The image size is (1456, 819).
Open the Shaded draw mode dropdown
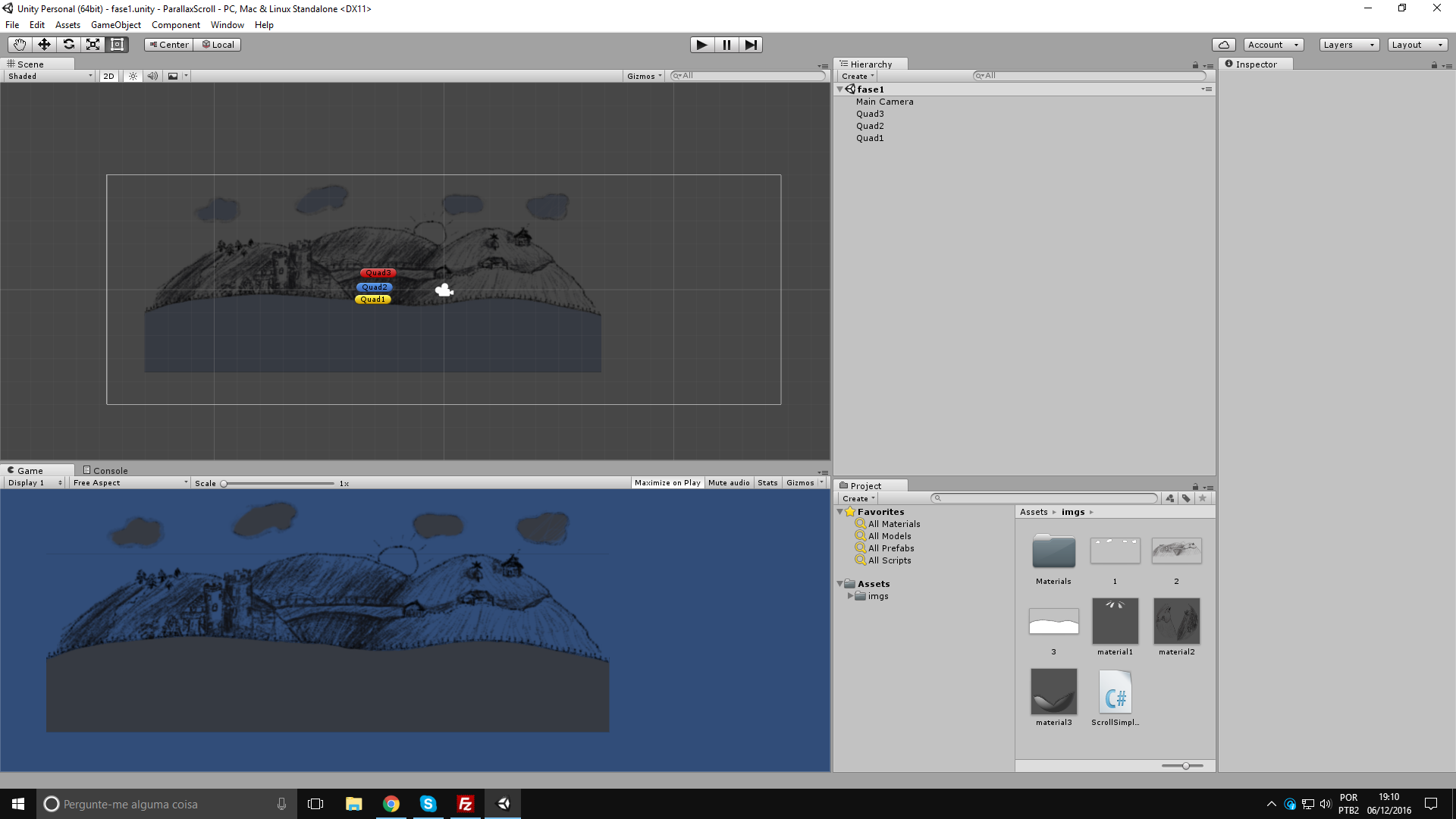pos(50,77)
